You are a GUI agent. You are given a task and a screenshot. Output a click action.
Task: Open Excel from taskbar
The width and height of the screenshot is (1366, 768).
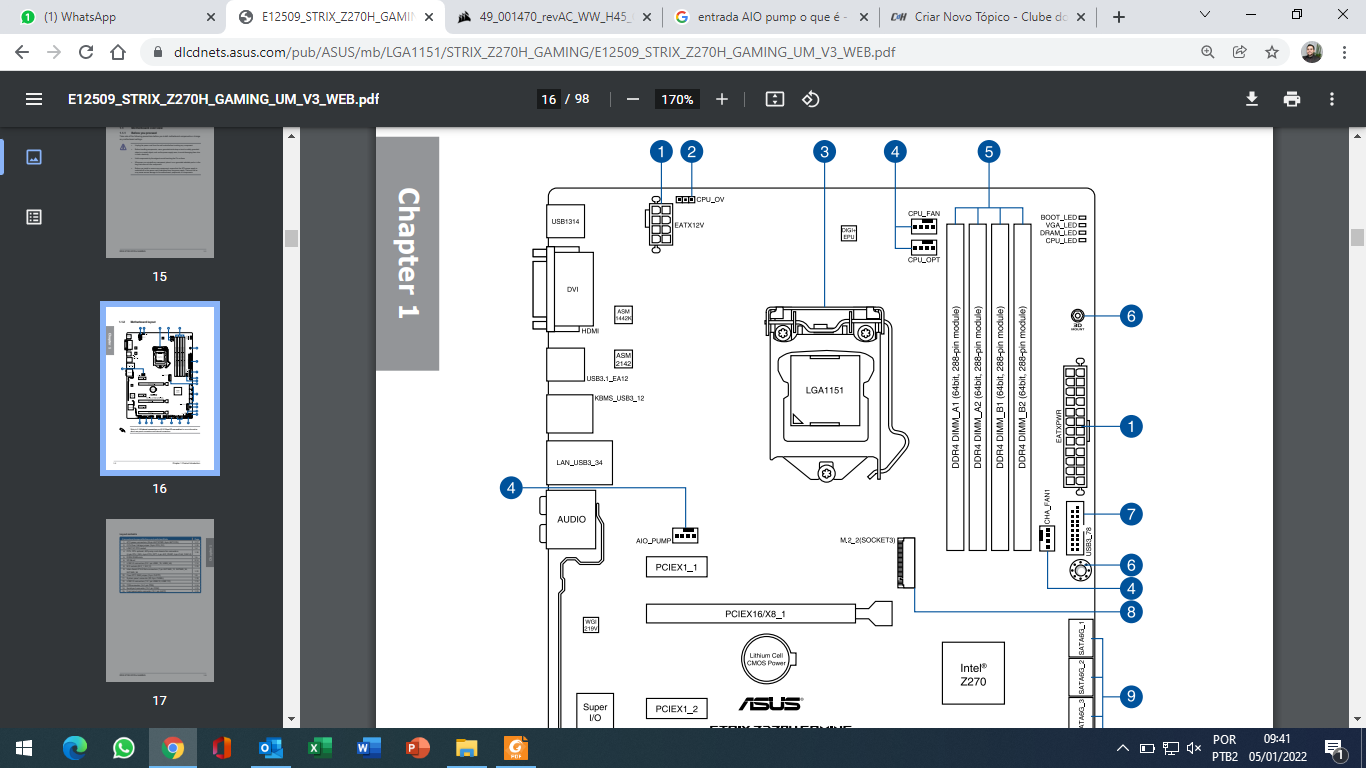320,748
